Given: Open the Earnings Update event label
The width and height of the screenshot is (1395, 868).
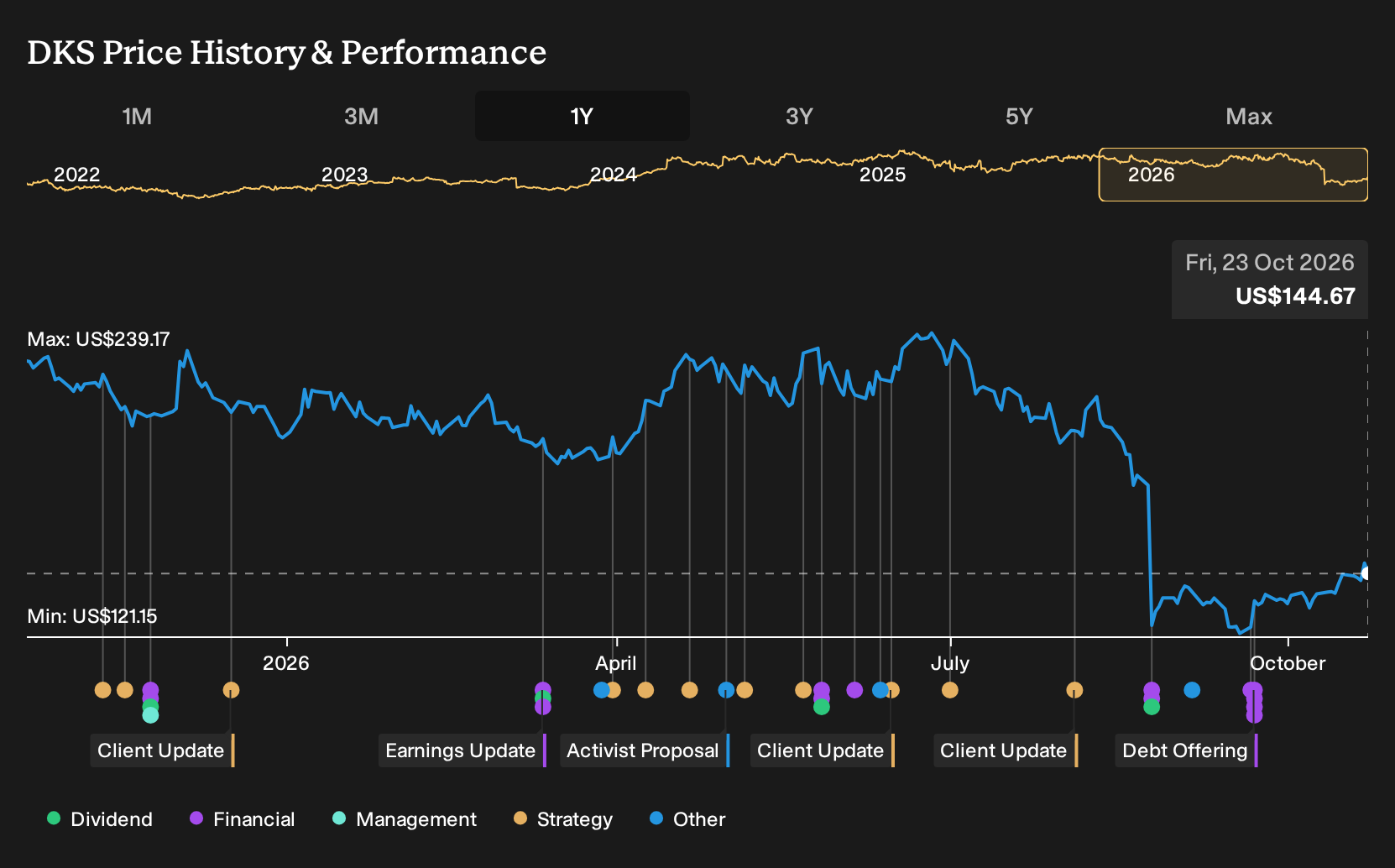Looking at the screenshot, I should (462, 750).
